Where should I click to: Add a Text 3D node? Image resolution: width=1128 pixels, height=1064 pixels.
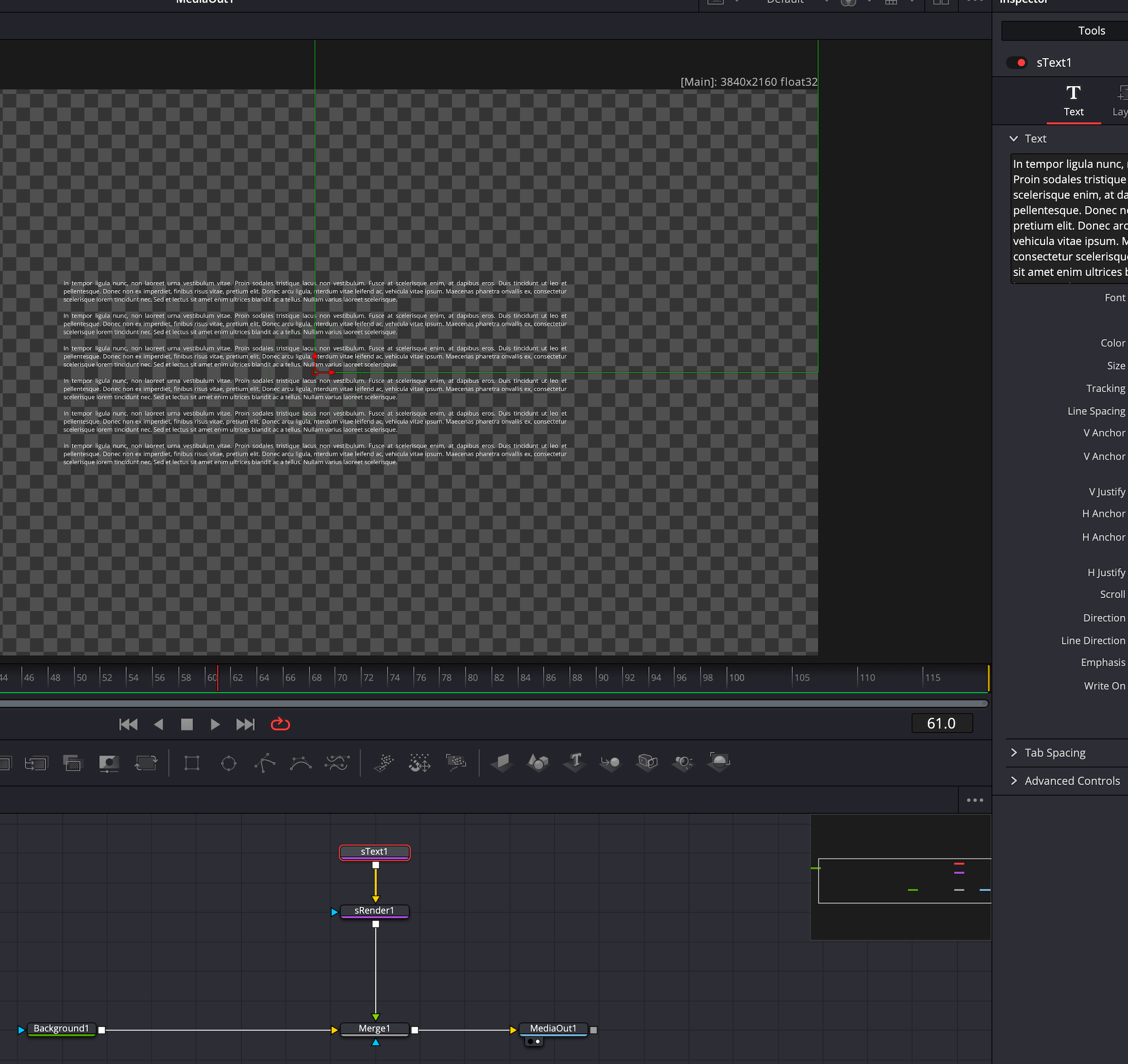575,763
